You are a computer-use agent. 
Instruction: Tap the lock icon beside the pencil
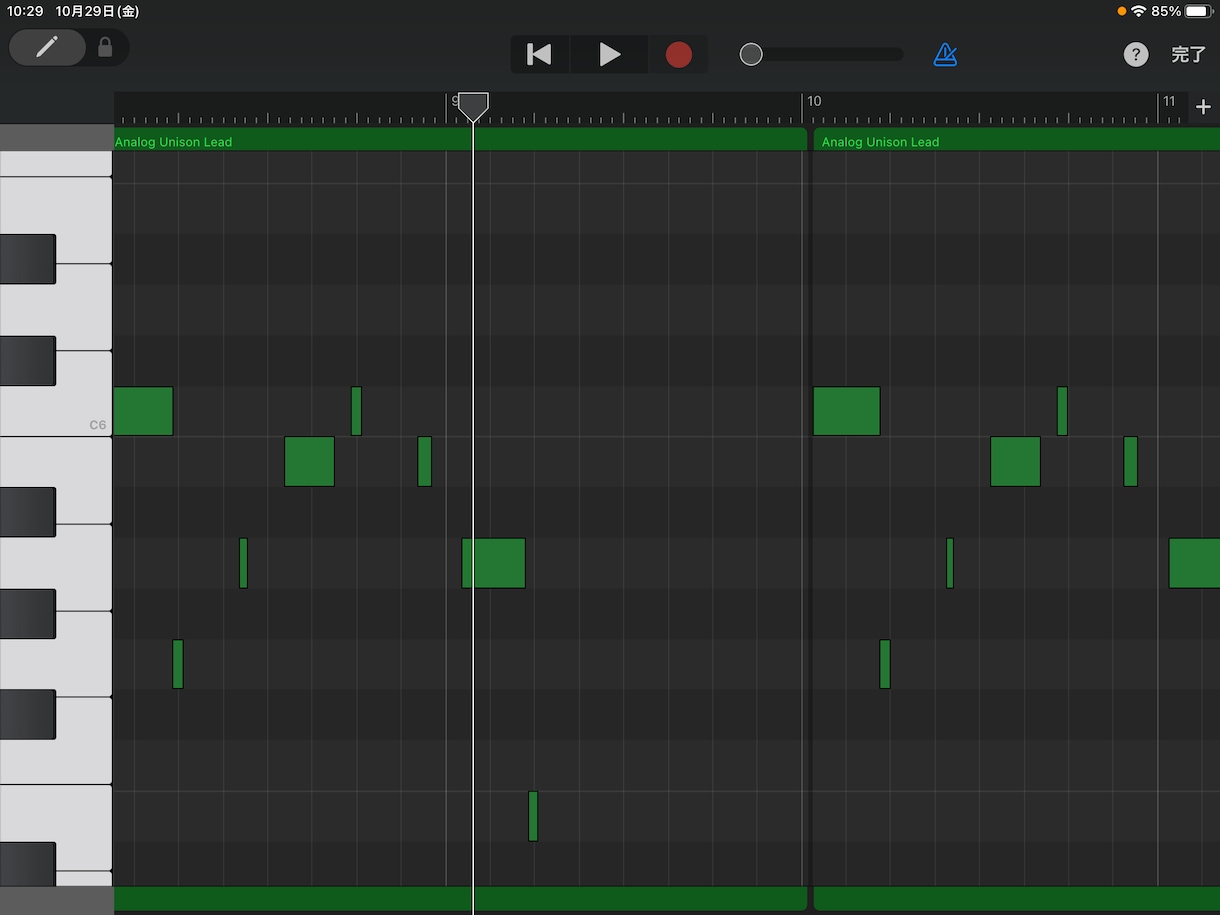point(105,47)
